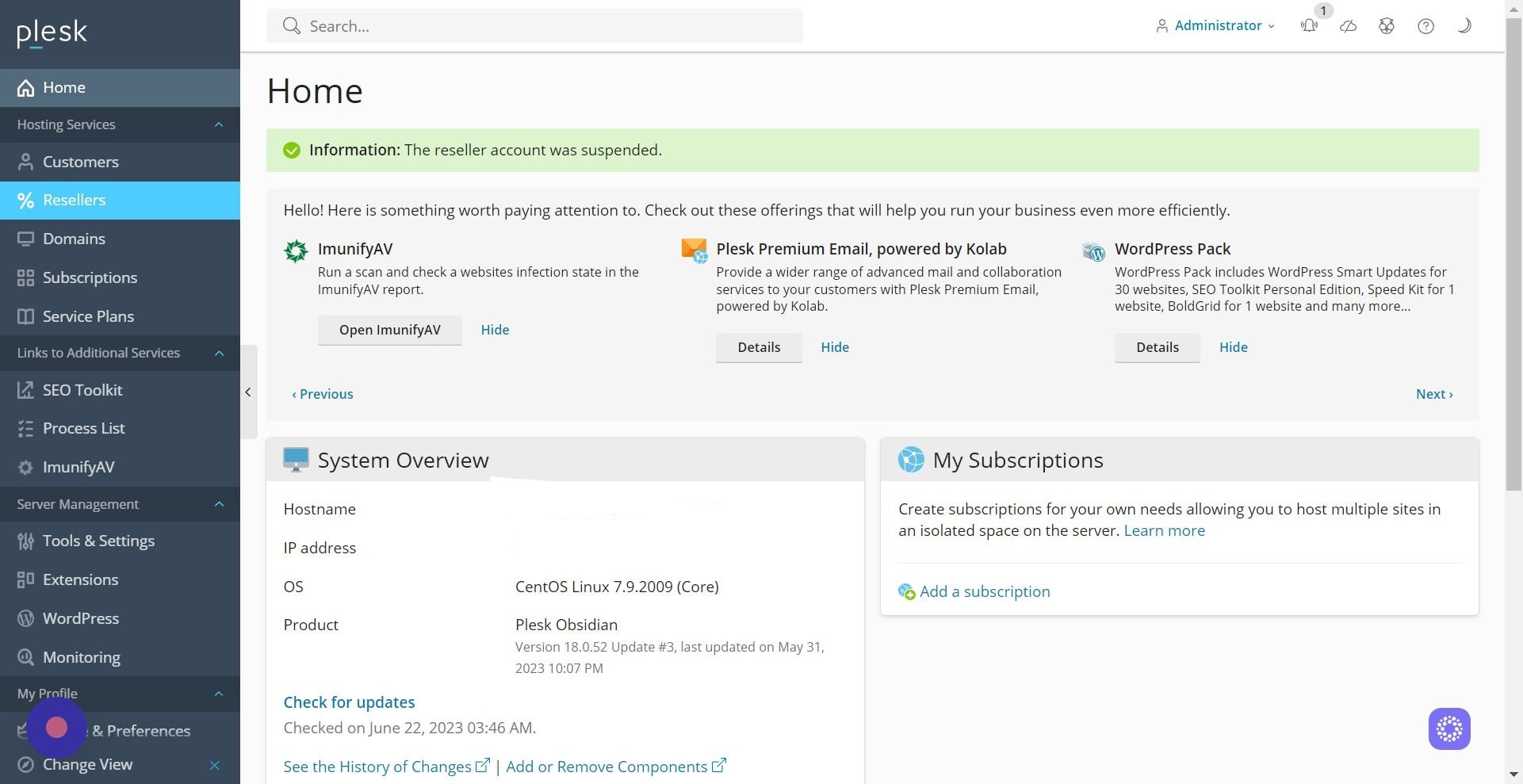Image resolution: width=1523 pixels, height=784 pixels.
Task: Collapse the Hosting Services group
Action: coord(219,125)
